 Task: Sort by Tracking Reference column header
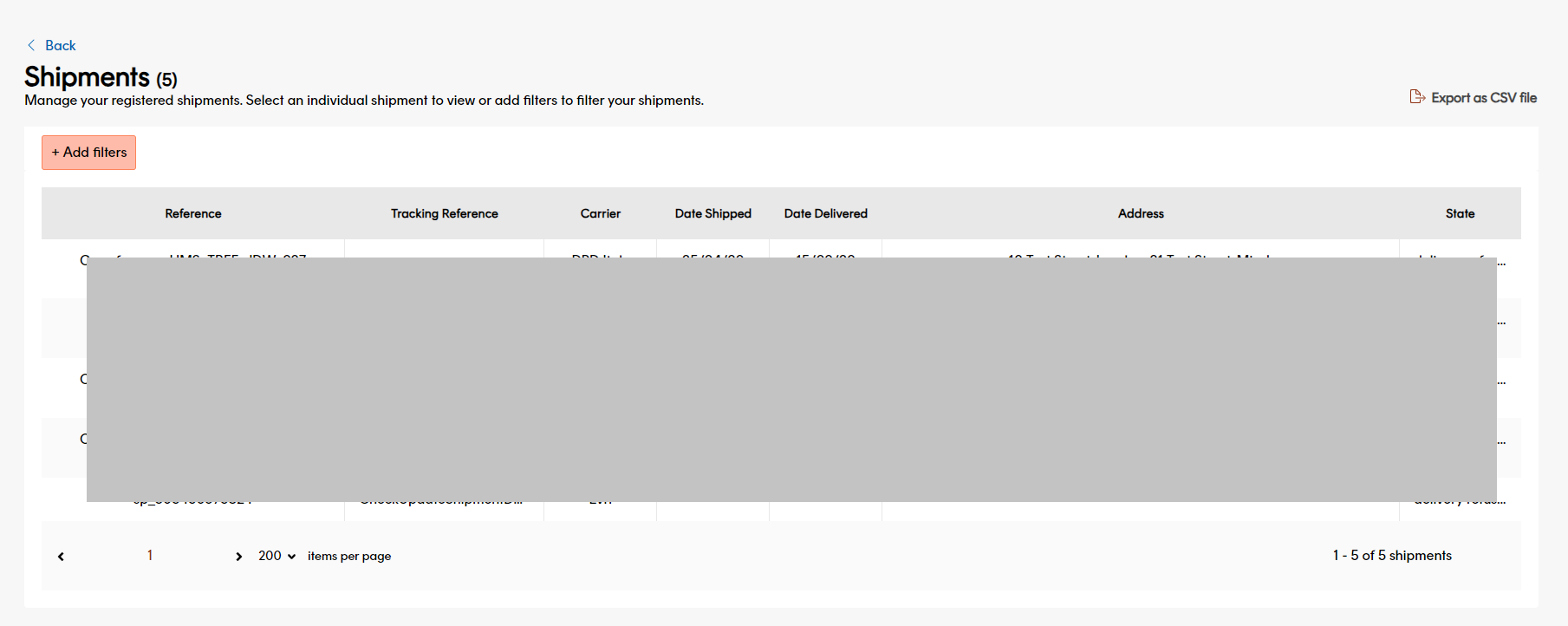[x=444, y=213]
